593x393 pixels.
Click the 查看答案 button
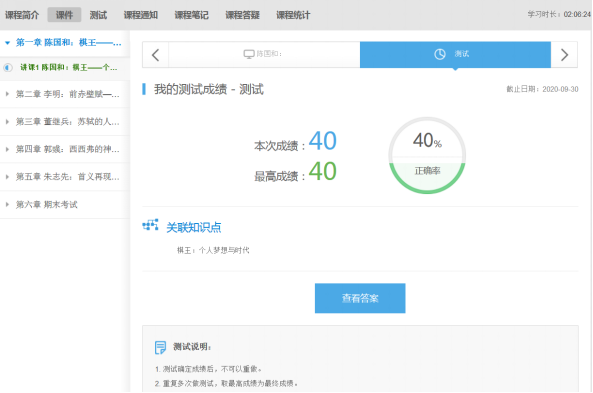pos(360,298)
